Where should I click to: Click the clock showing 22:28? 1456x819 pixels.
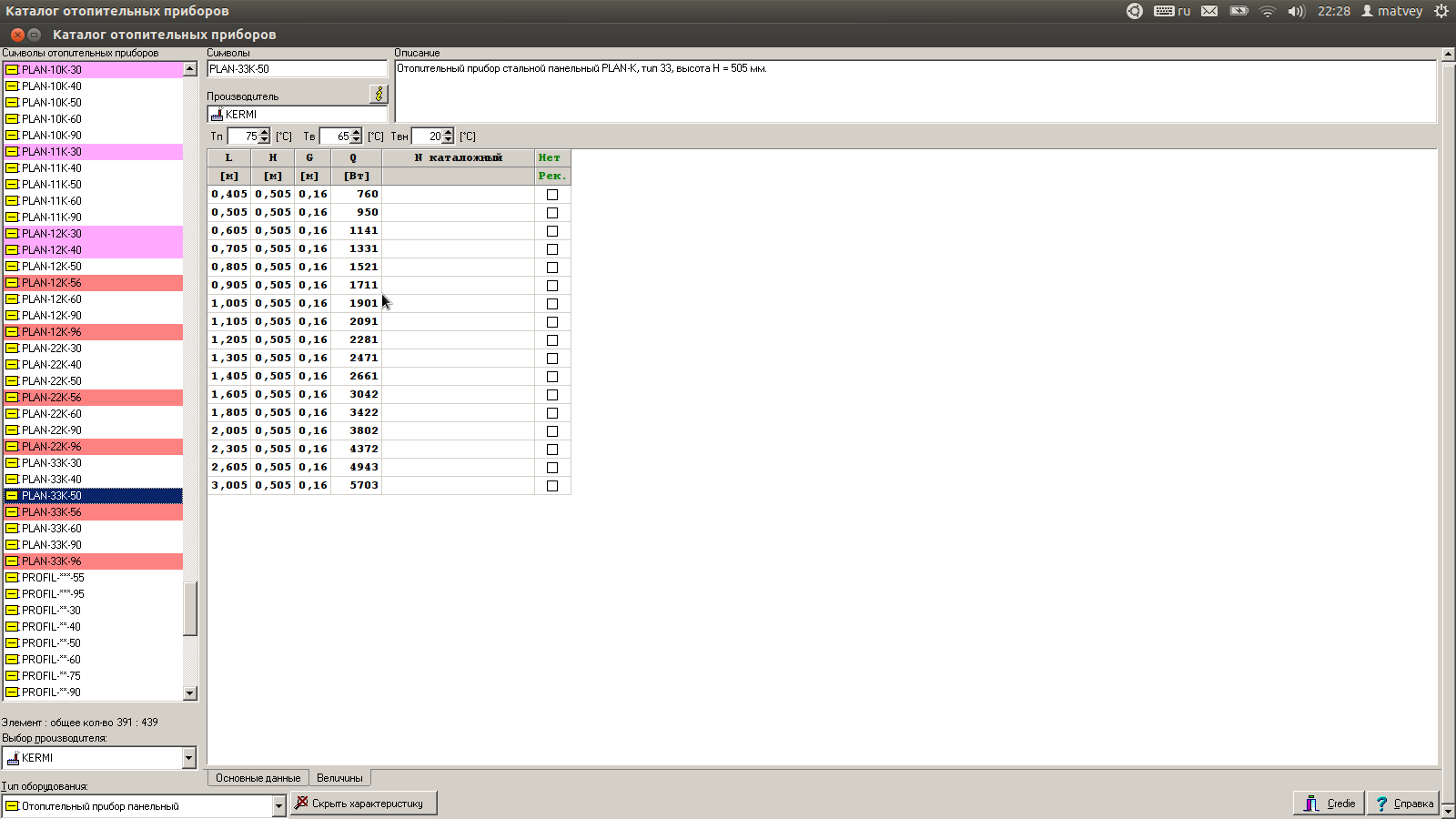coord(1334,11)
